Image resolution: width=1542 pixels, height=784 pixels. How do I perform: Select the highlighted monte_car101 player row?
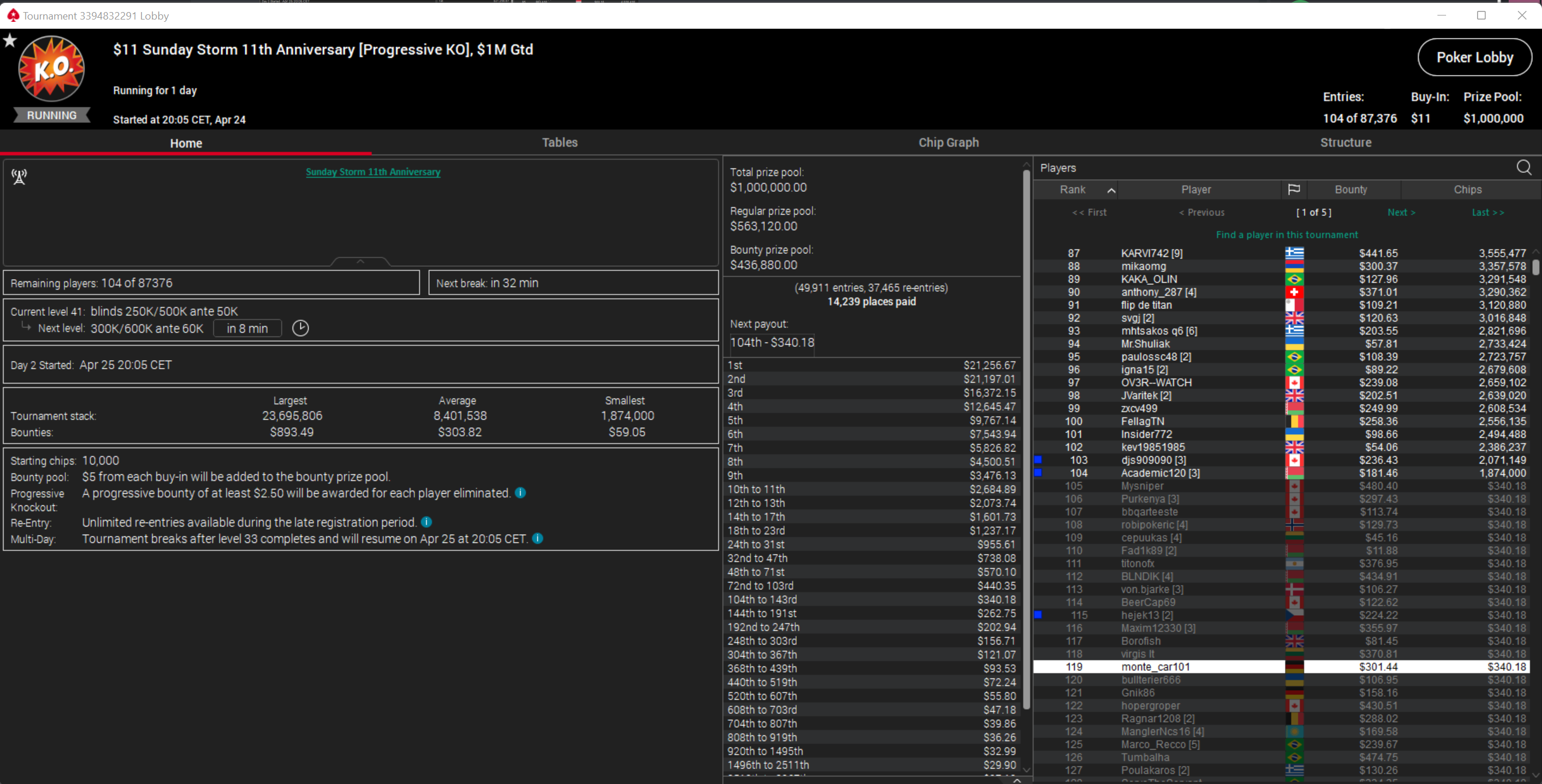click(x=1282, y=667)
